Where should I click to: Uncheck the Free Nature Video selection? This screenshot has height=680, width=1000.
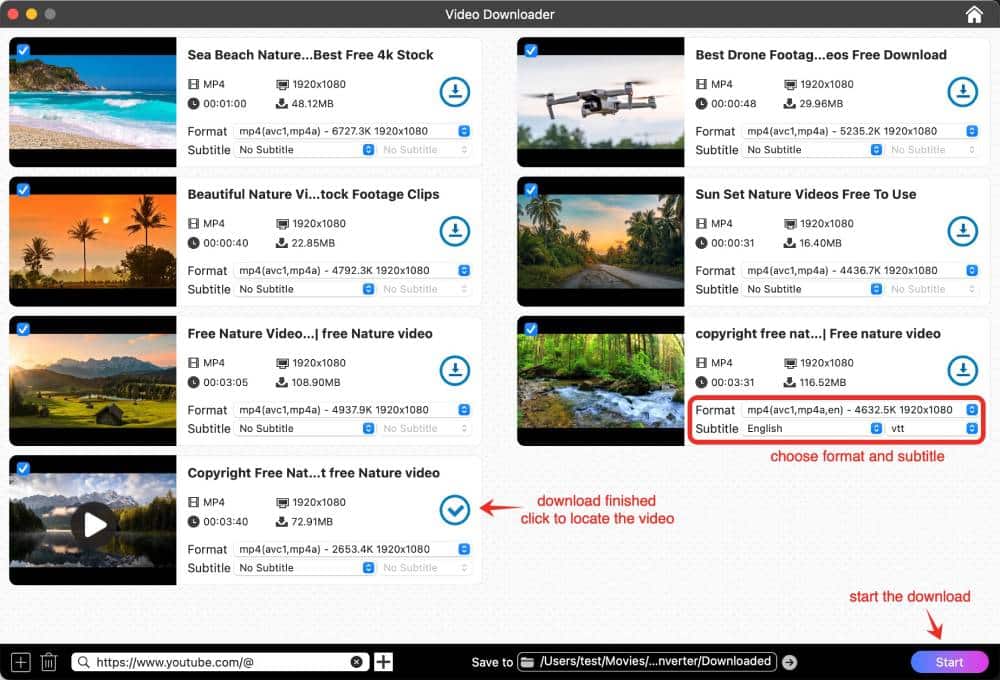(25, 328)
